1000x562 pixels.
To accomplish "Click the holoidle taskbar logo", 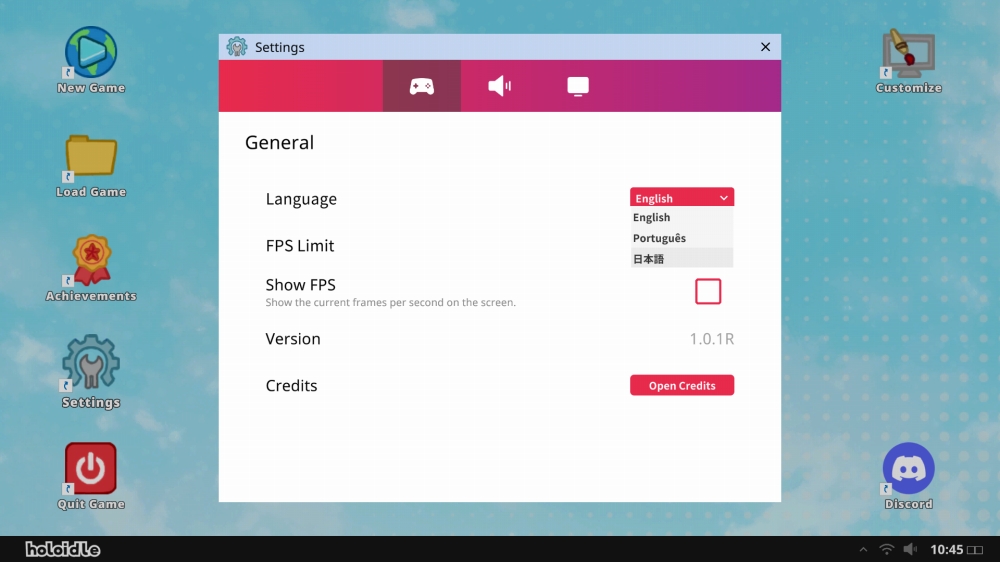I will [x=63, y=549].
